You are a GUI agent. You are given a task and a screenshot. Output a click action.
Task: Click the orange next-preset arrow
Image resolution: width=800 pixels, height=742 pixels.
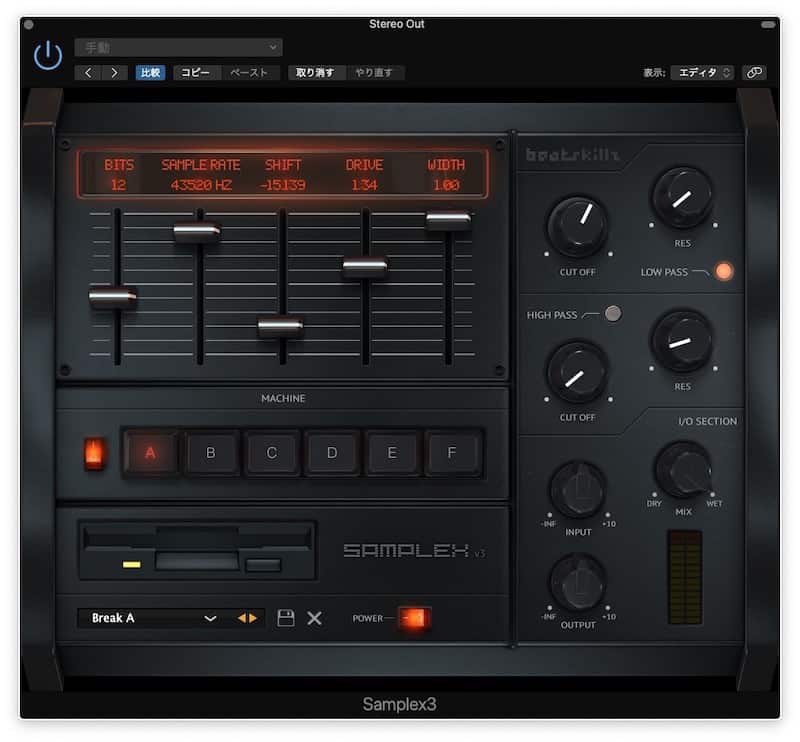[255, 619]
